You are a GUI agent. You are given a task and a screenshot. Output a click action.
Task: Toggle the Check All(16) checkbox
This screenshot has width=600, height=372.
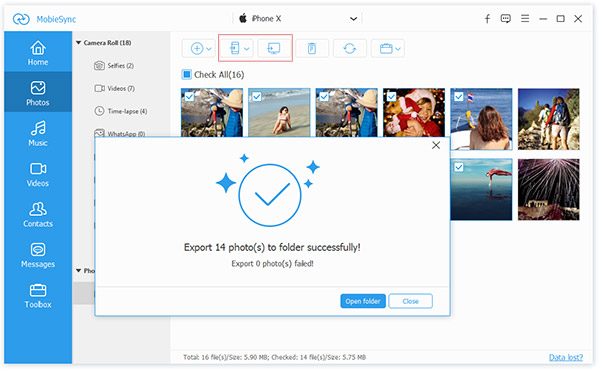point(186,74)
